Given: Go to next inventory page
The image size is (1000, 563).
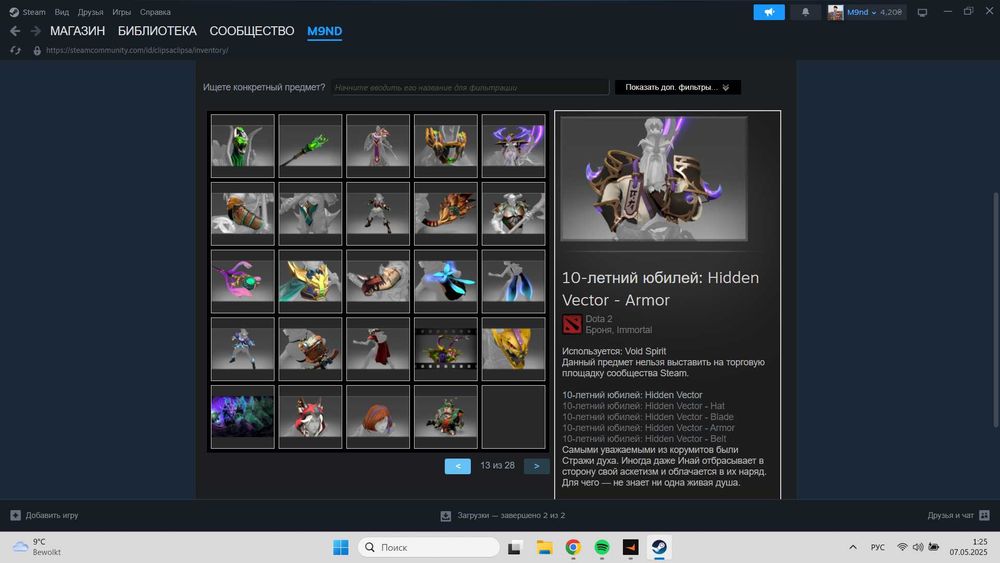Looking at the screenshot, I should point(536,466).
